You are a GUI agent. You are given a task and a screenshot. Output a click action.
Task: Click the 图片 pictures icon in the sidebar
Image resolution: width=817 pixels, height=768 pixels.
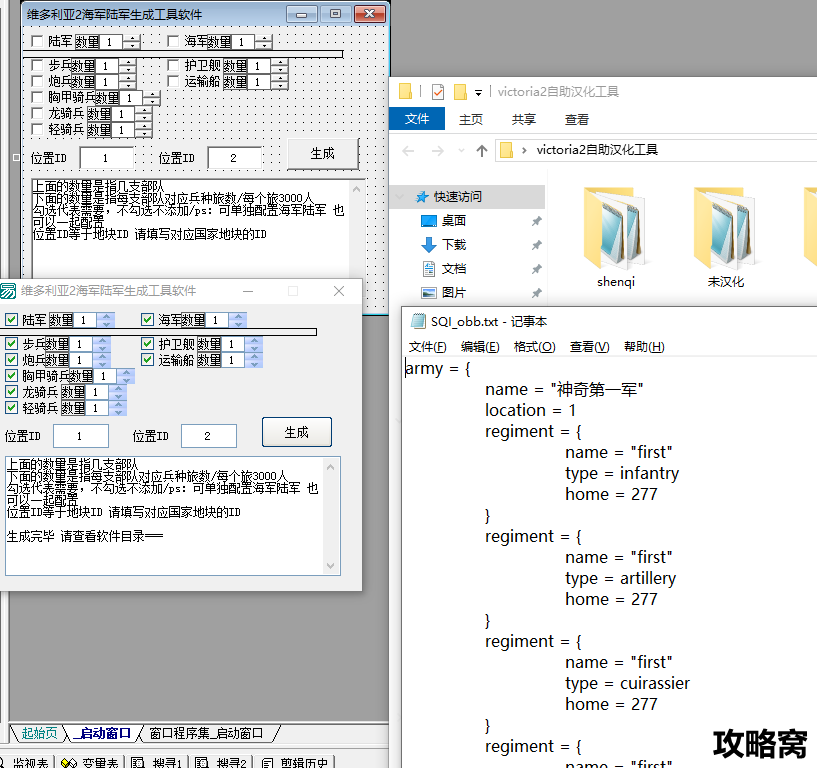(x=429, y=293)
